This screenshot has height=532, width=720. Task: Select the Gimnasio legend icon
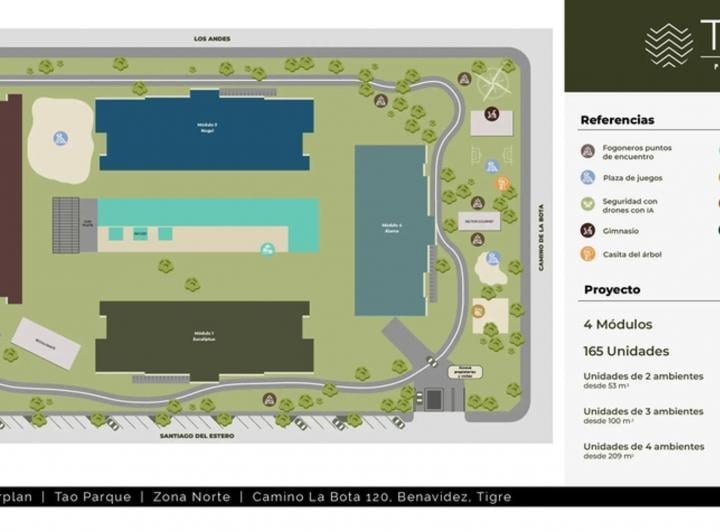588,230
